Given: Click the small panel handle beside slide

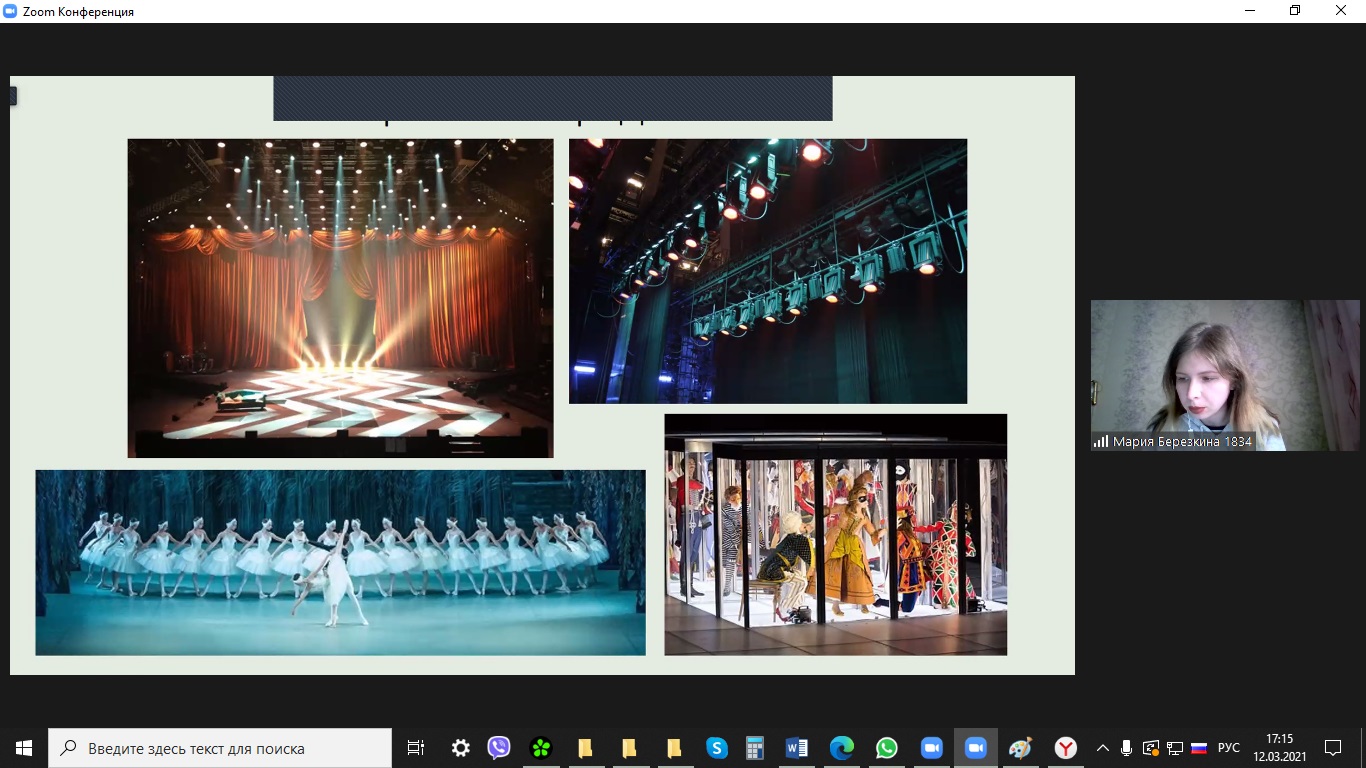Looking at the screenshot, I should [x=13, y=96].
